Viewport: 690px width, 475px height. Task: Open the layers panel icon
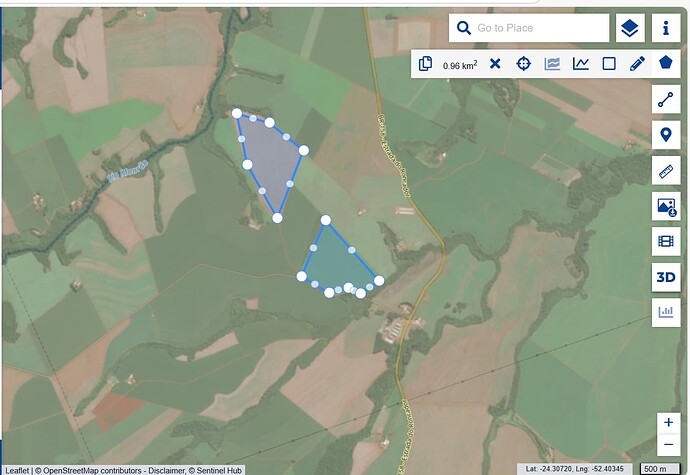[x=630, y=28]
